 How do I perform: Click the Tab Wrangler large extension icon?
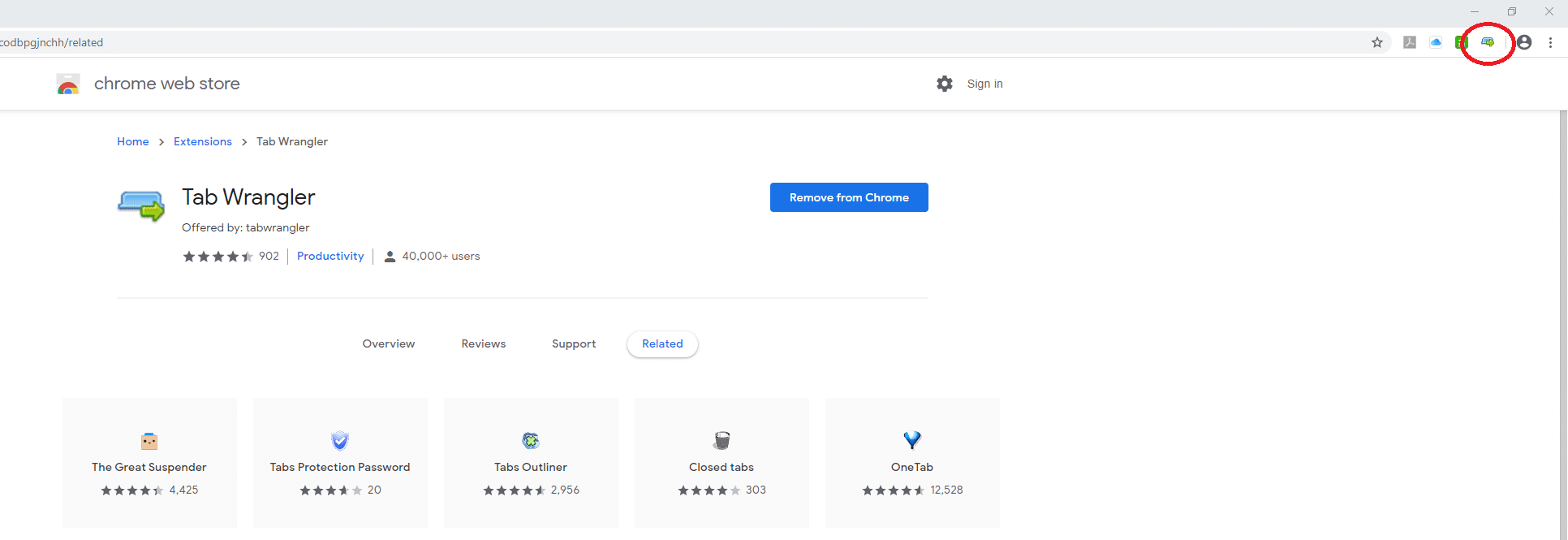pyautogui.click(x=141, y=205)
